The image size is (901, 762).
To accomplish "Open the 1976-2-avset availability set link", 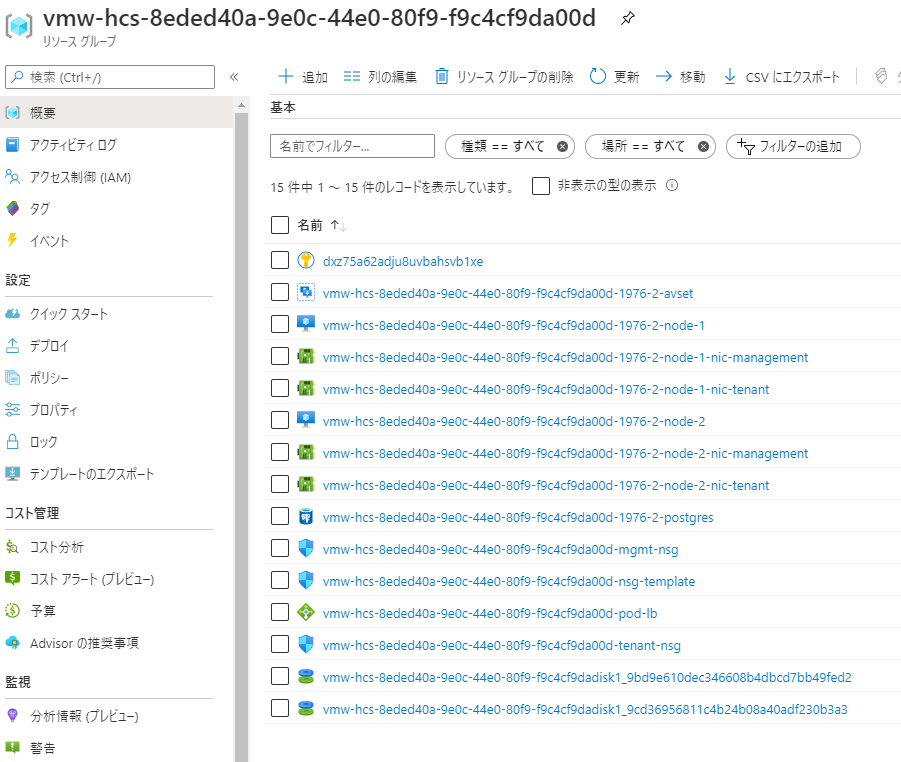I will pos(508,294).
